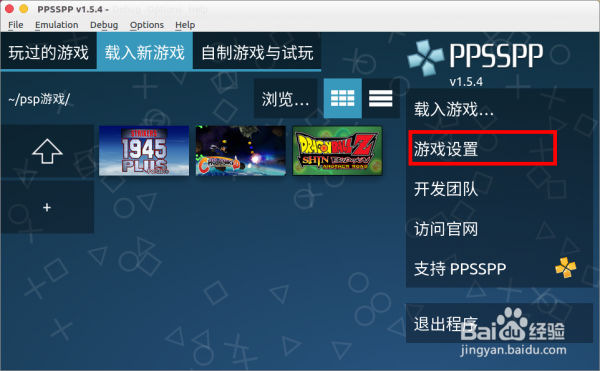Launch the space shooter game thumbnail

point(241,151)
